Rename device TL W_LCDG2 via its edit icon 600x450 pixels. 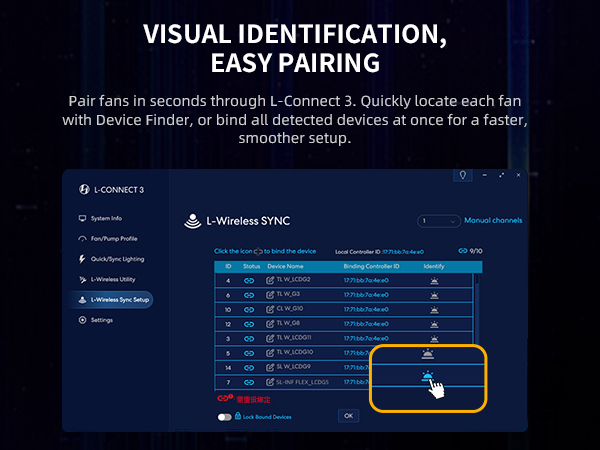pos(270,280)
